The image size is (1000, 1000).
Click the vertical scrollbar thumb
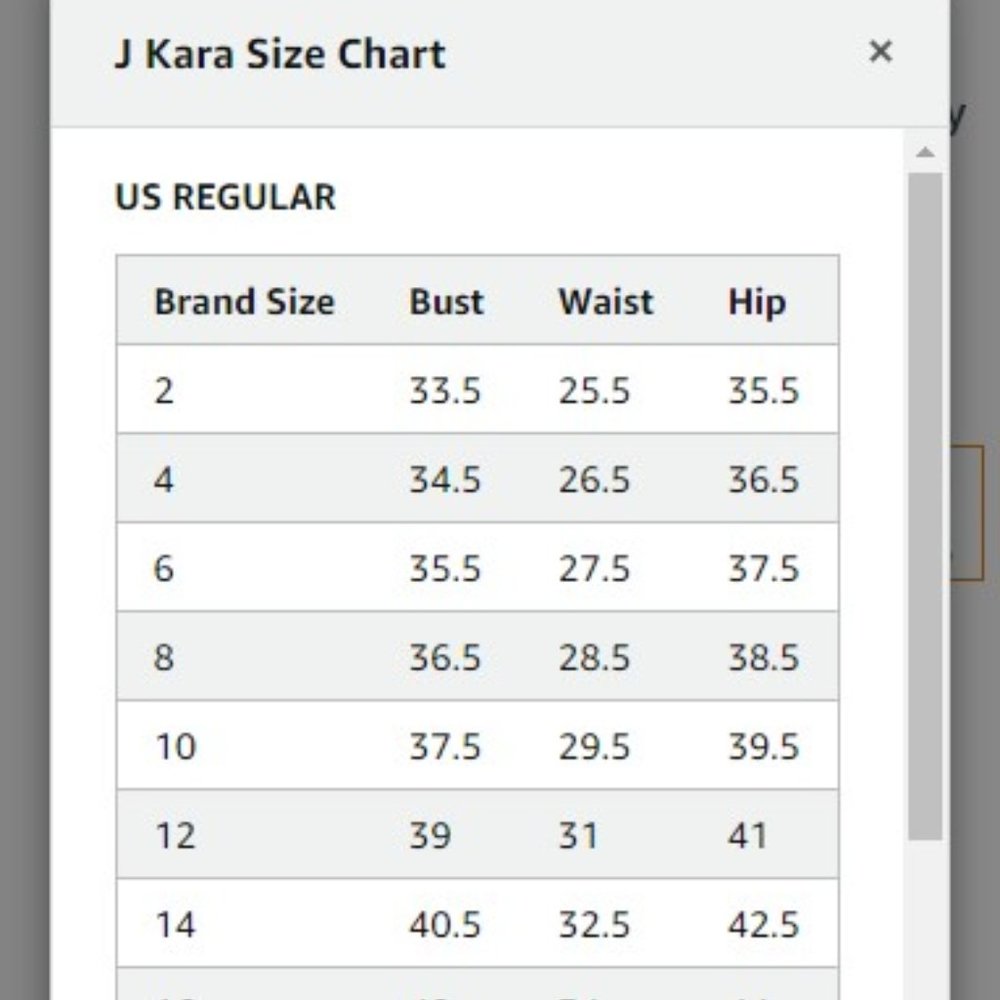pyautogui.click(x=925, y=506)
